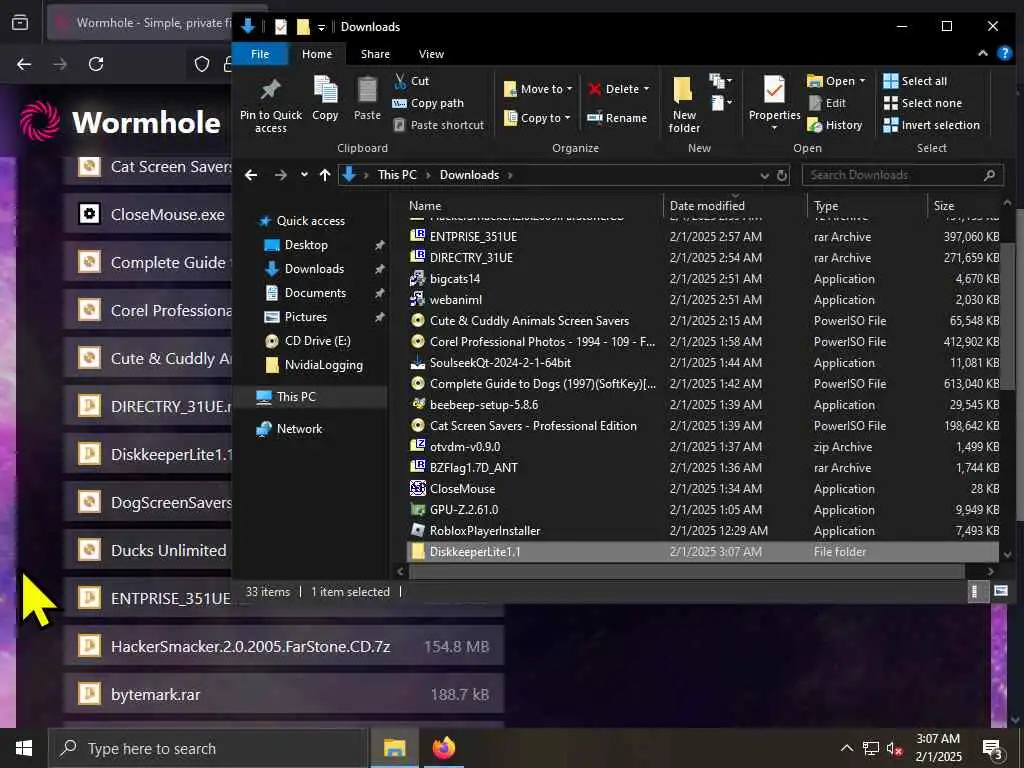The width and height of the screenshot is (1024, 768).
Task: Select the webaniml application file
Action: pos(702,300)
